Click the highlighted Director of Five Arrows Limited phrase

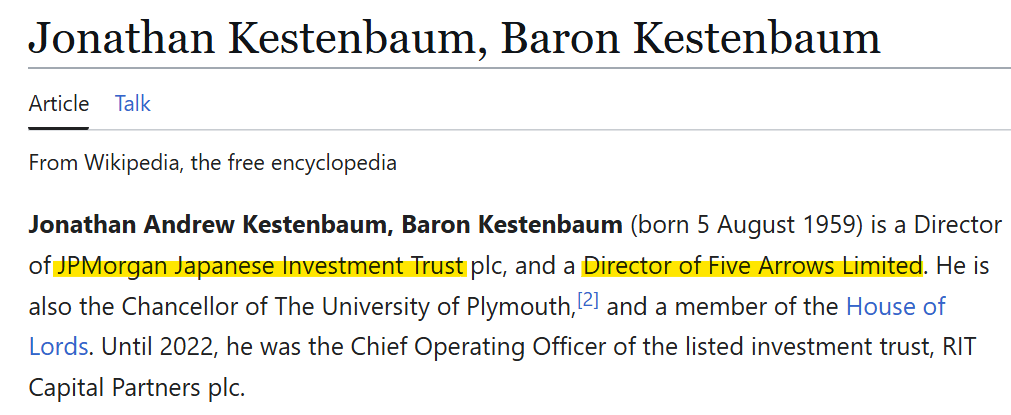pyautogui.click(x=752, y=266)
